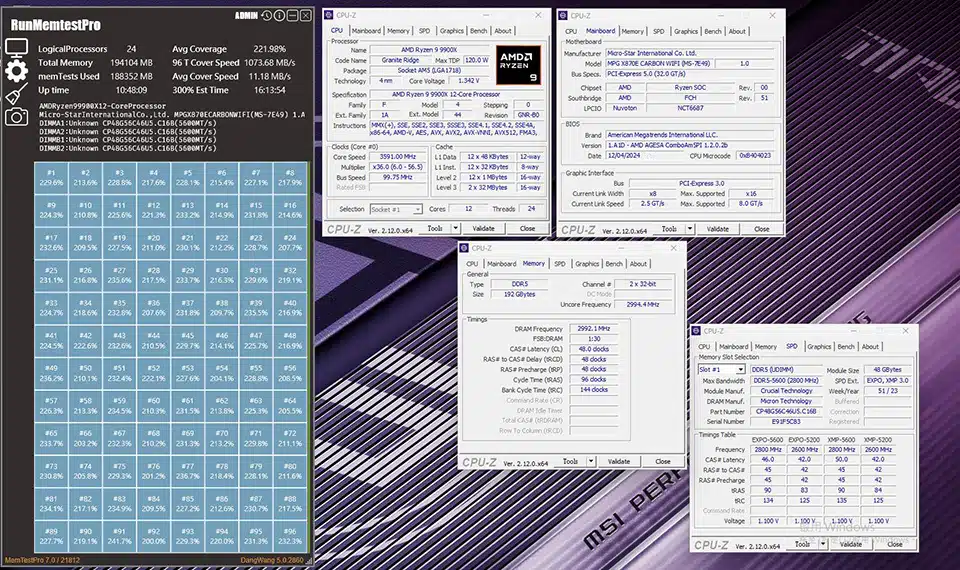Image resolution: width=960 pixels, height=570 pixels.
Task: Select SPD tab in Memory CPU-Z window
Action: point(560,264)
